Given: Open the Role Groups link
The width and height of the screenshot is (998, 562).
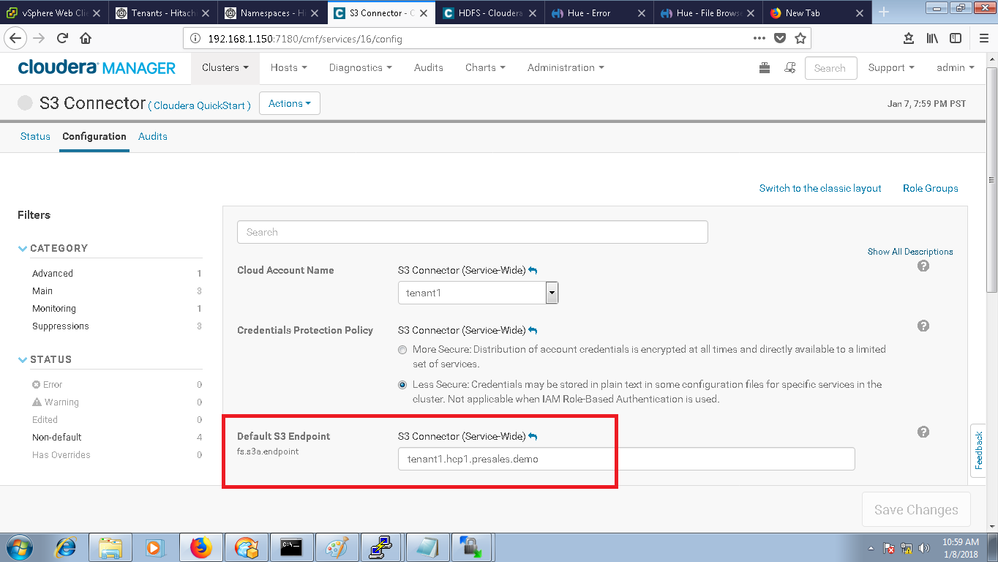Looking at the screenshot, I should [930, 188].
